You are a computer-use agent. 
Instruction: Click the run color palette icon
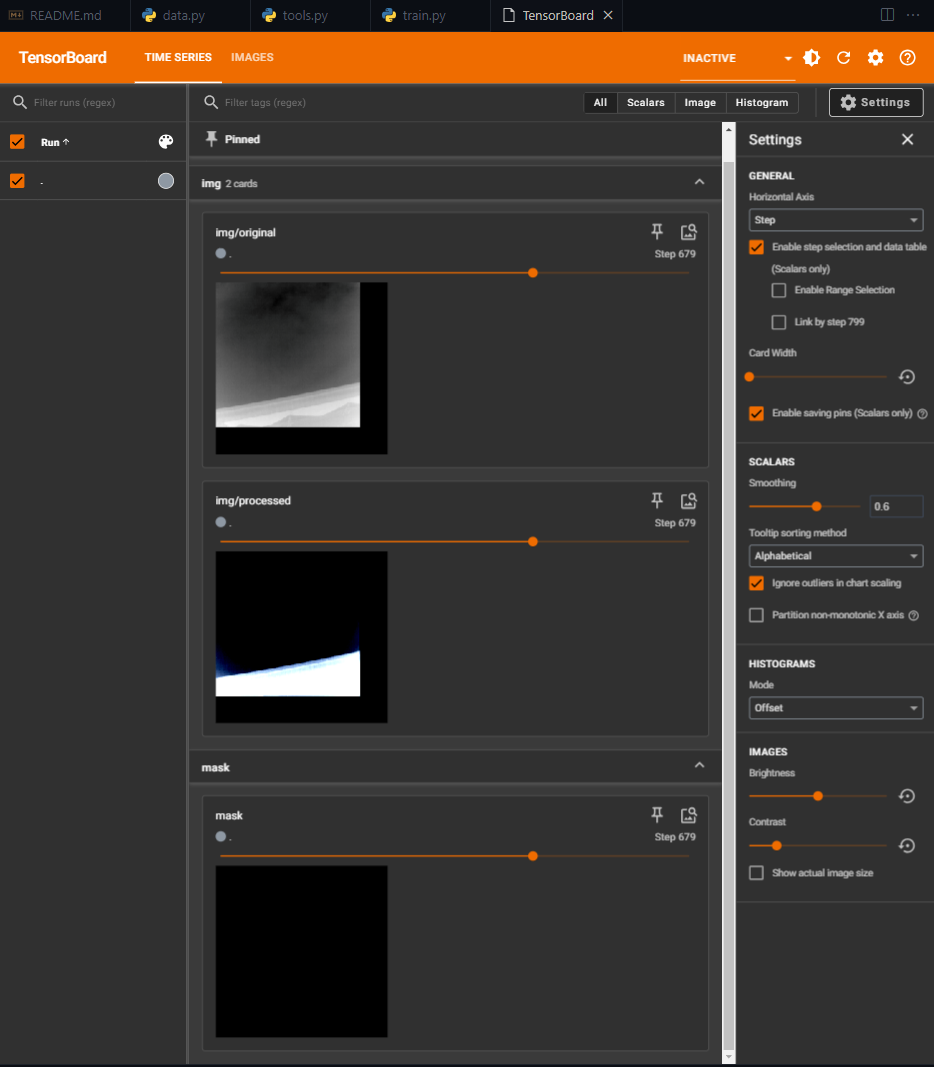[x=166, y=142]
